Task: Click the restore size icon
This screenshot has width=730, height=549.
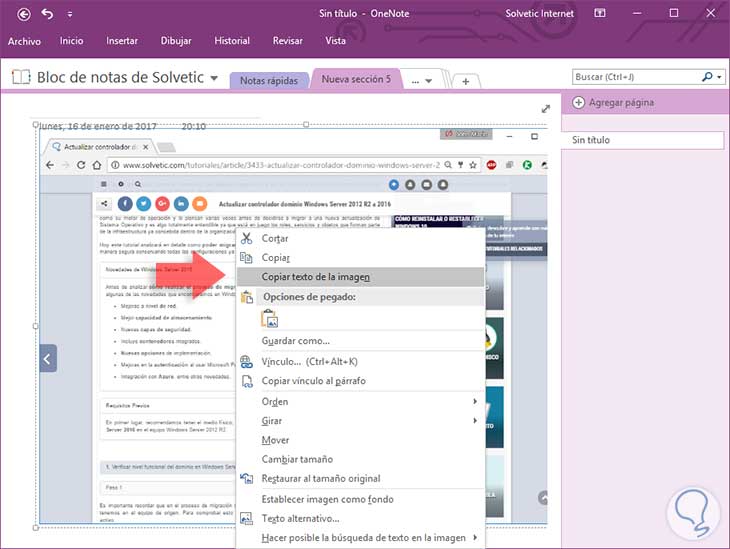Action: [x=246, y=478]
